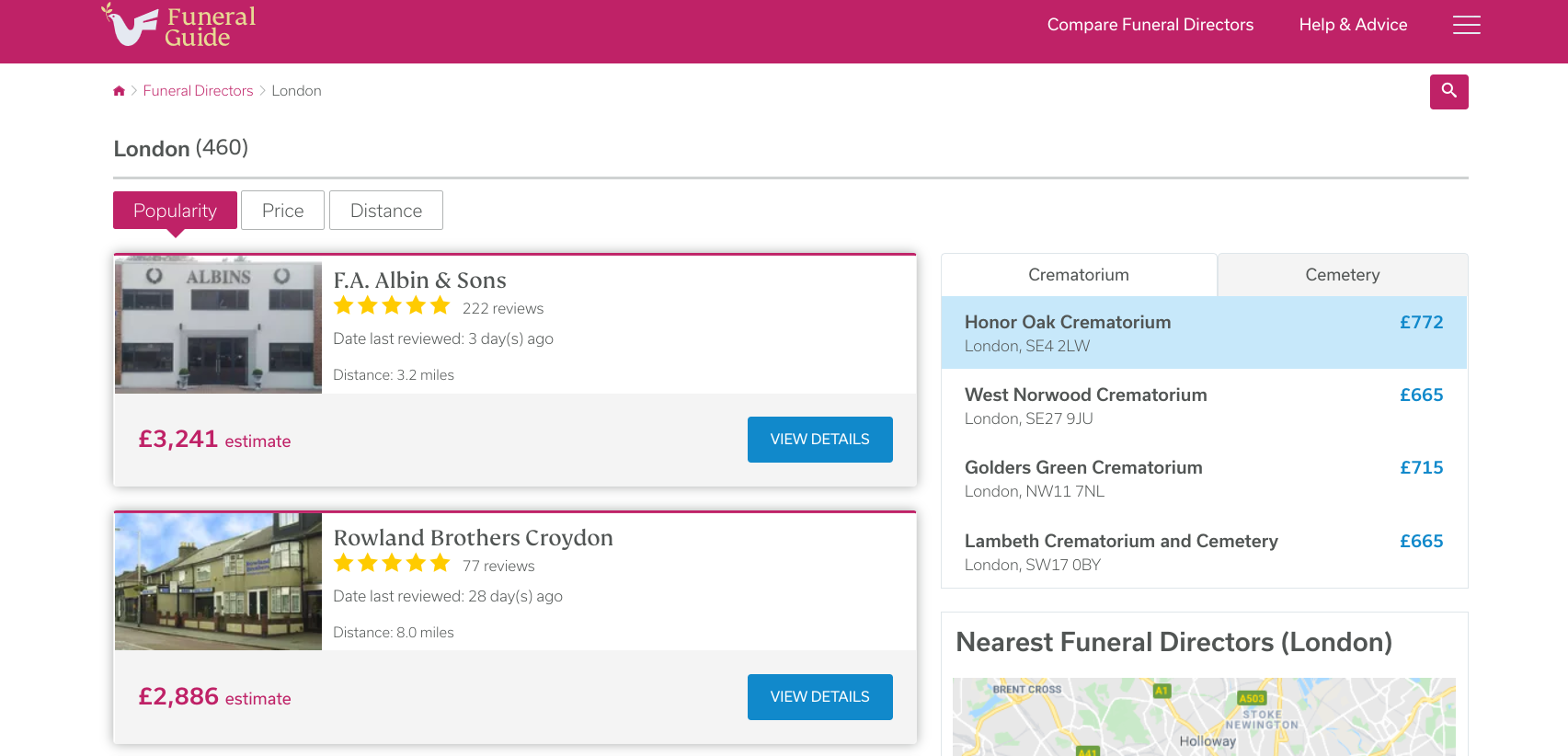This screenshot has height=756, width=1568.
Task: Click the £715 Golders Green price
Action: [x=1421, y=468]
